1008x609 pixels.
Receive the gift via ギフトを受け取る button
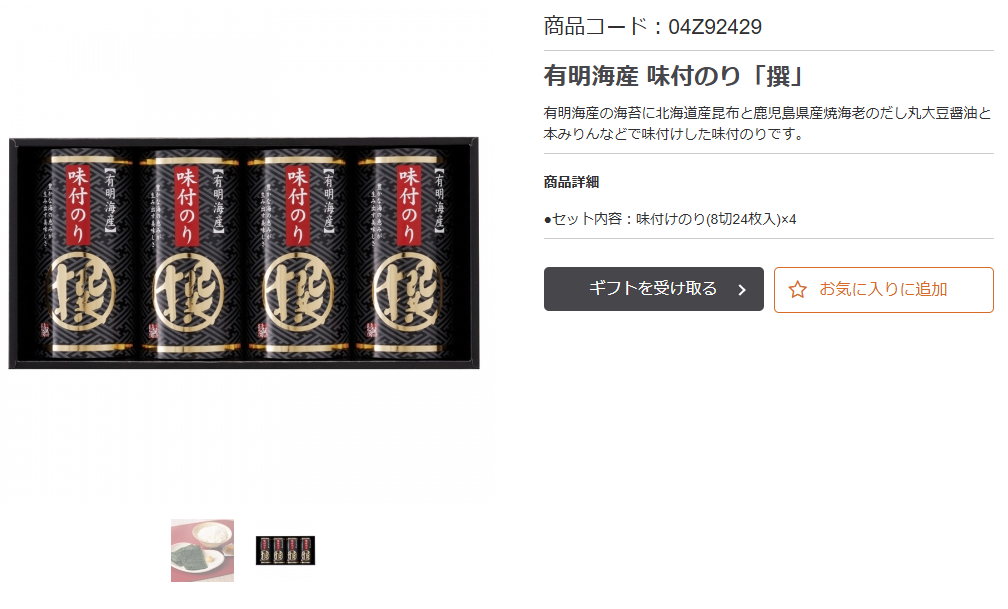tap(654, 289)
